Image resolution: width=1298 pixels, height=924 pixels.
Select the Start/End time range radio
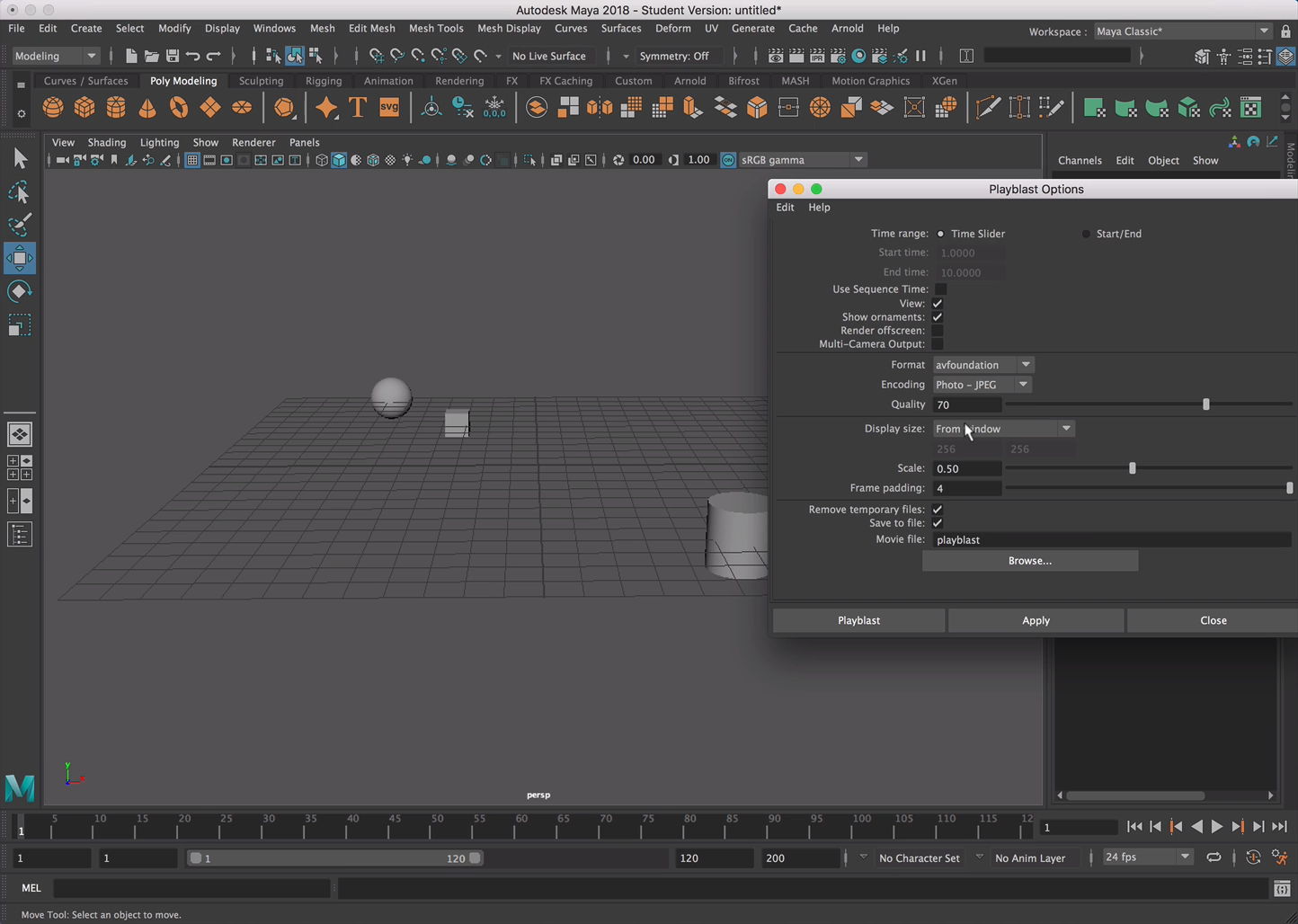point(1086,234)
